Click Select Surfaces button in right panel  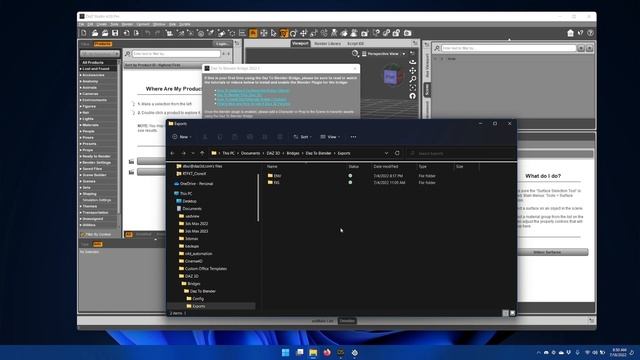point(552,252)
